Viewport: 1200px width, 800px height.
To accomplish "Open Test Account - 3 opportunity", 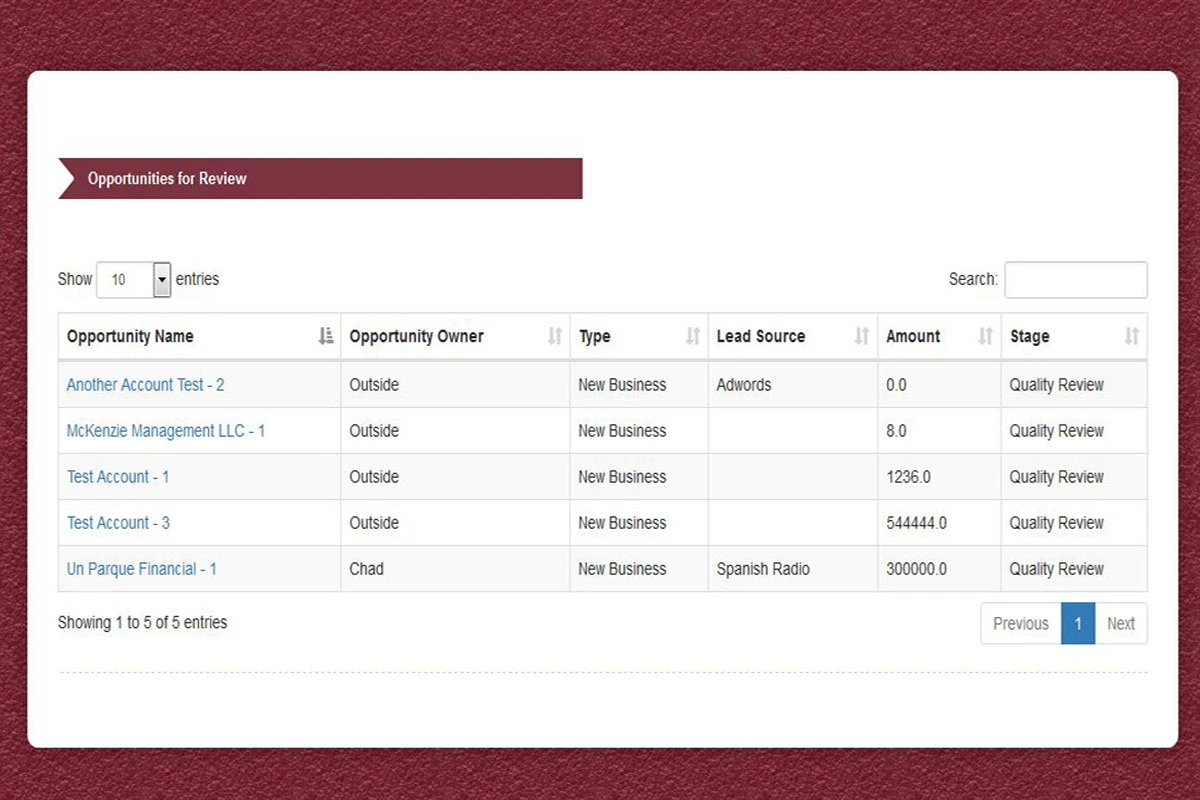I will (118, 523).
